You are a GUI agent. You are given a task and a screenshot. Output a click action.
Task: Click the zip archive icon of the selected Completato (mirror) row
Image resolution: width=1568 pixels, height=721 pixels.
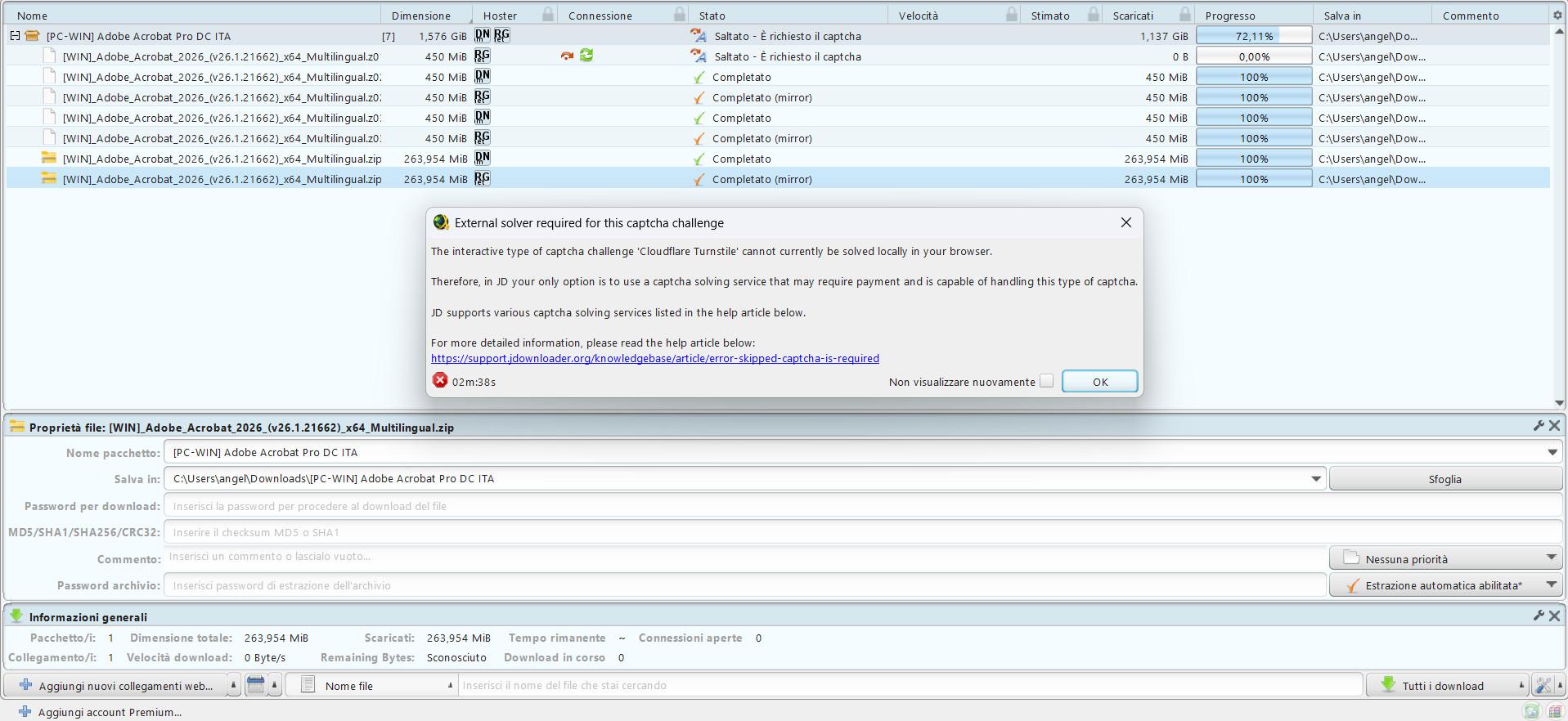click(49, 178)
